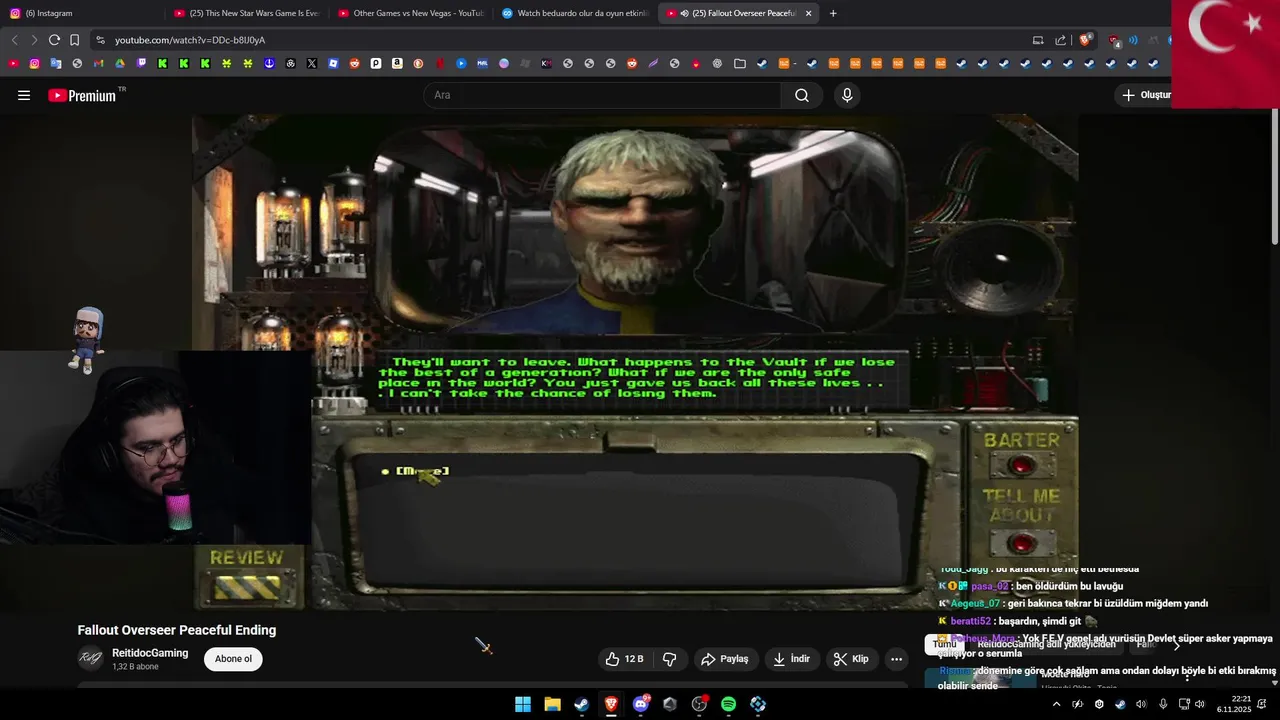
Task: Subscribe using the Abone ol button
Action: 233,659
